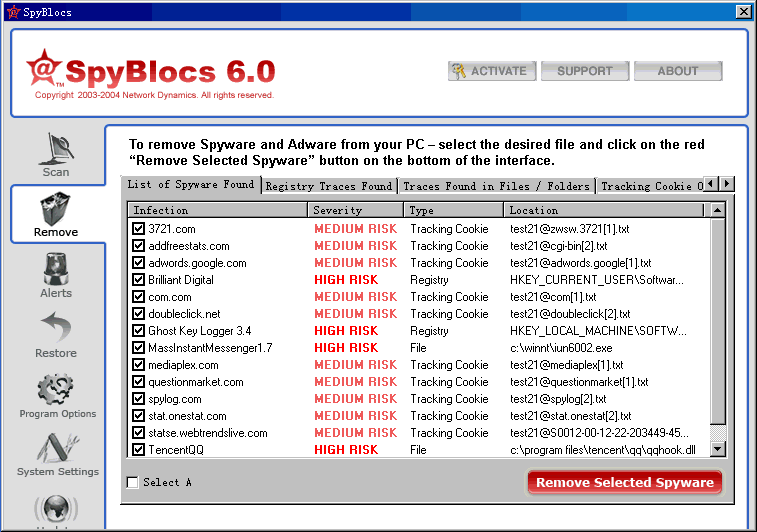Open Program Options gears icon
The width and height of the screenshot is (757, 532).
pos(56,389)
